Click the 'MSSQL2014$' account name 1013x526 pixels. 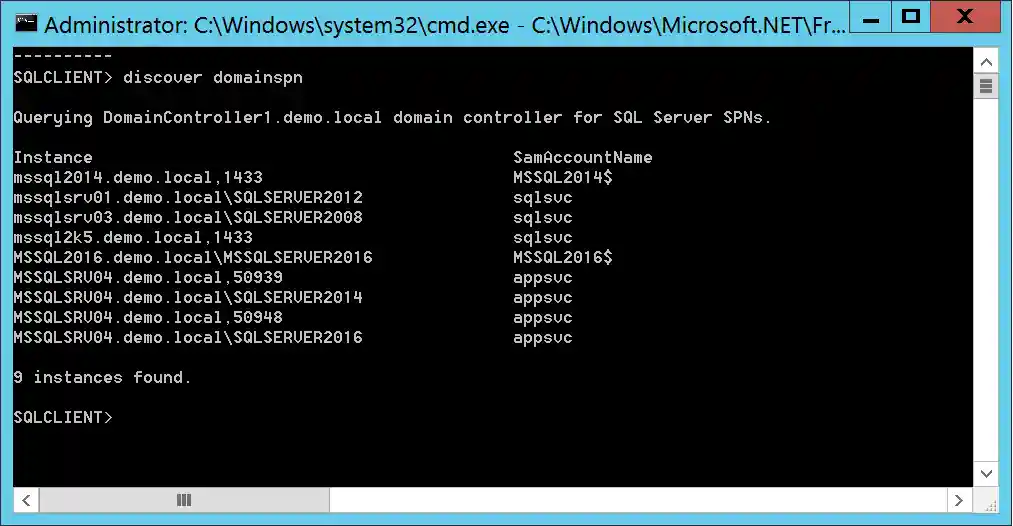(x=563, y=178)
